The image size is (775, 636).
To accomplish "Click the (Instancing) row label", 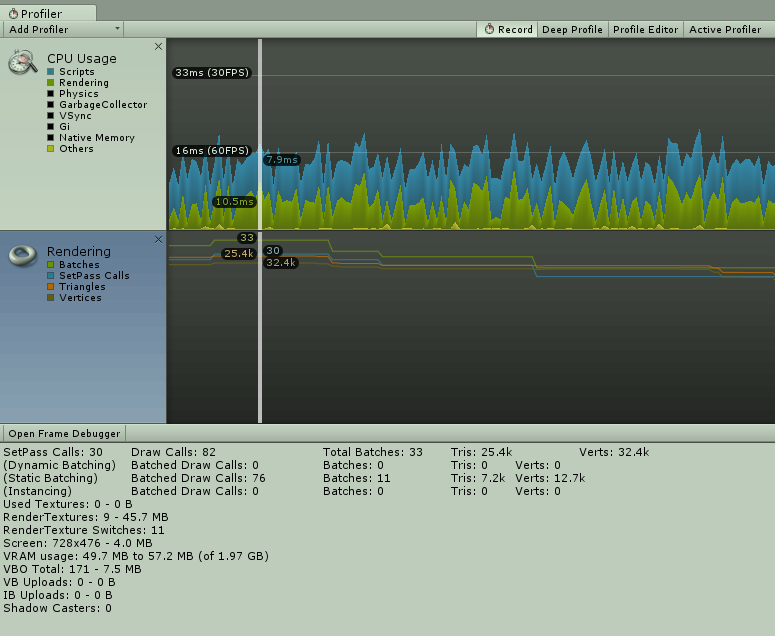I will [x=38, y=491].
